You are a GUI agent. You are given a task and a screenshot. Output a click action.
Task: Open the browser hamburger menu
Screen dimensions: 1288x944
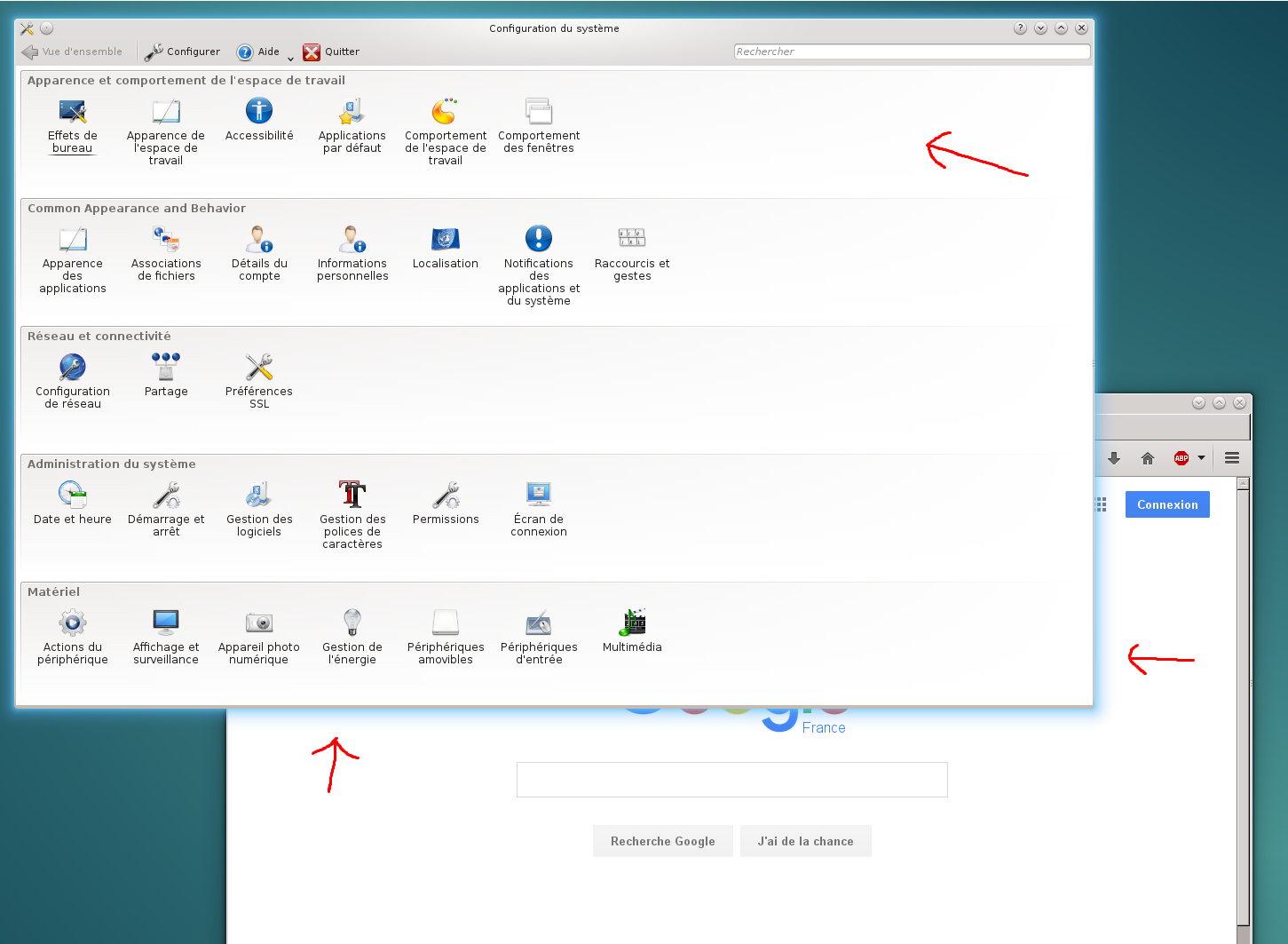pyautogui.click(x=1231, y=458)
